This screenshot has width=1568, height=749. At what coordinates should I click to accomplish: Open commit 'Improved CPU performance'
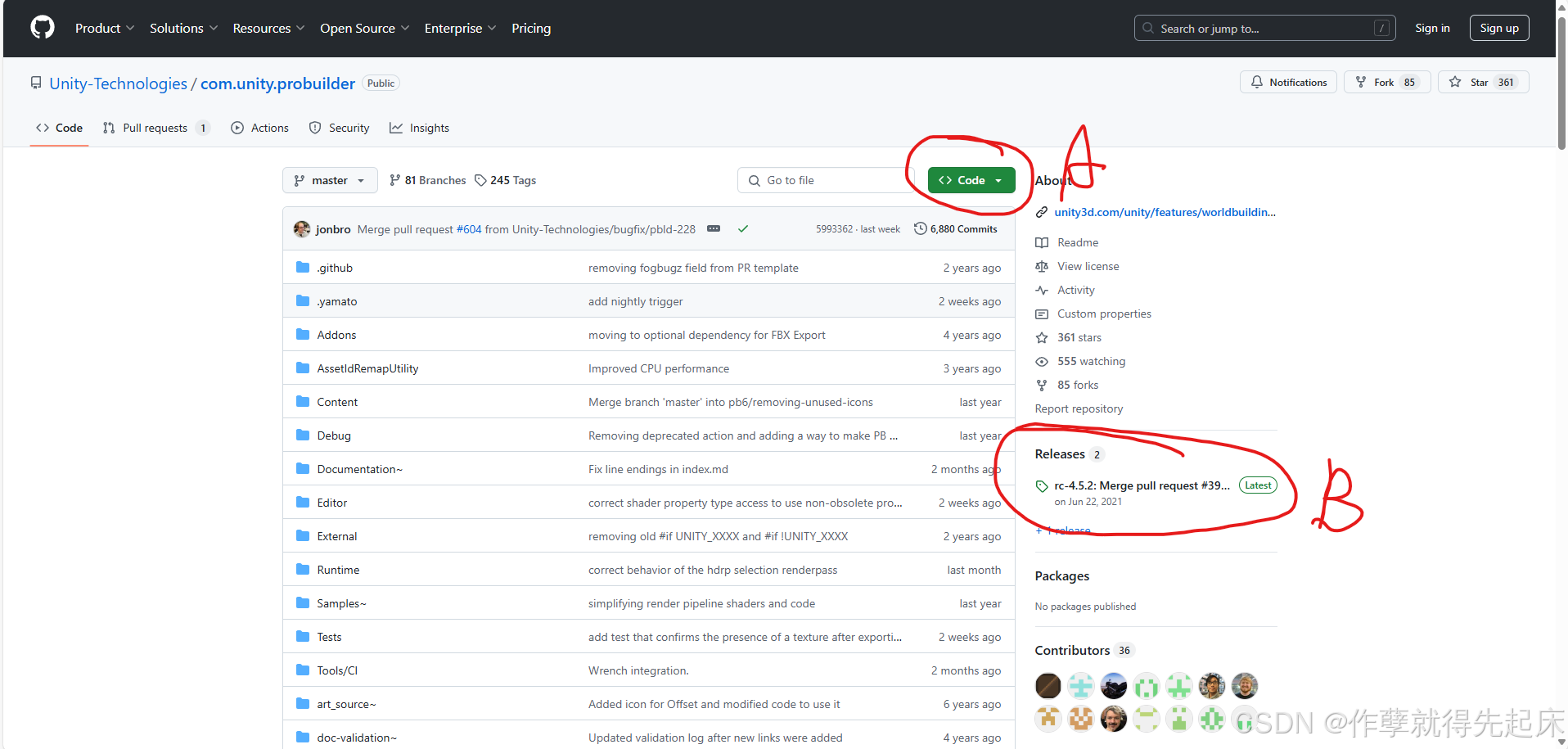(659, 368)
